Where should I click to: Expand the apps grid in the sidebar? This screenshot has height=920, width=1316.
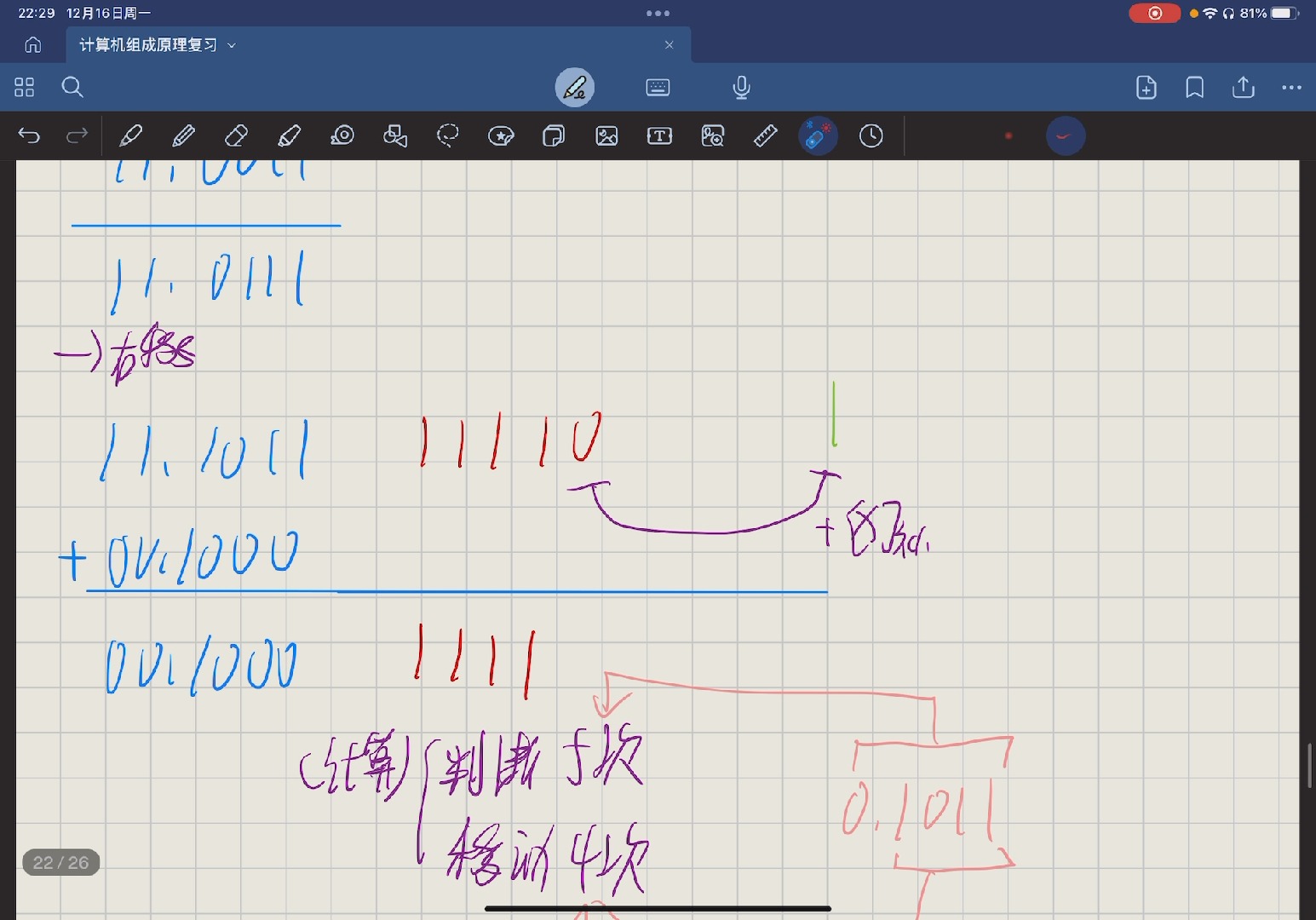coord(23,87)
